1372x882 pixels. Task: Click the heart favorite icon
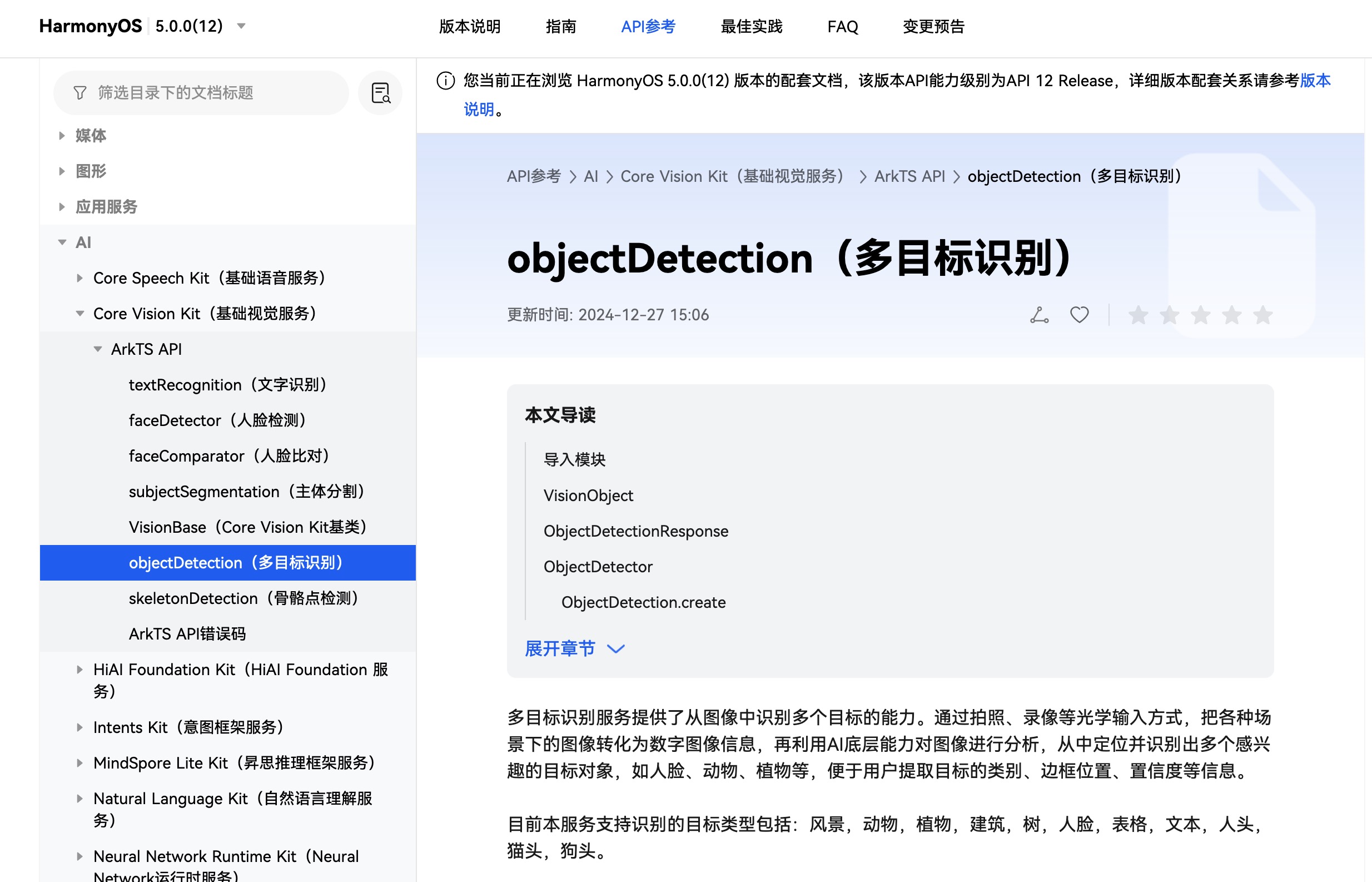point(1079,315)
